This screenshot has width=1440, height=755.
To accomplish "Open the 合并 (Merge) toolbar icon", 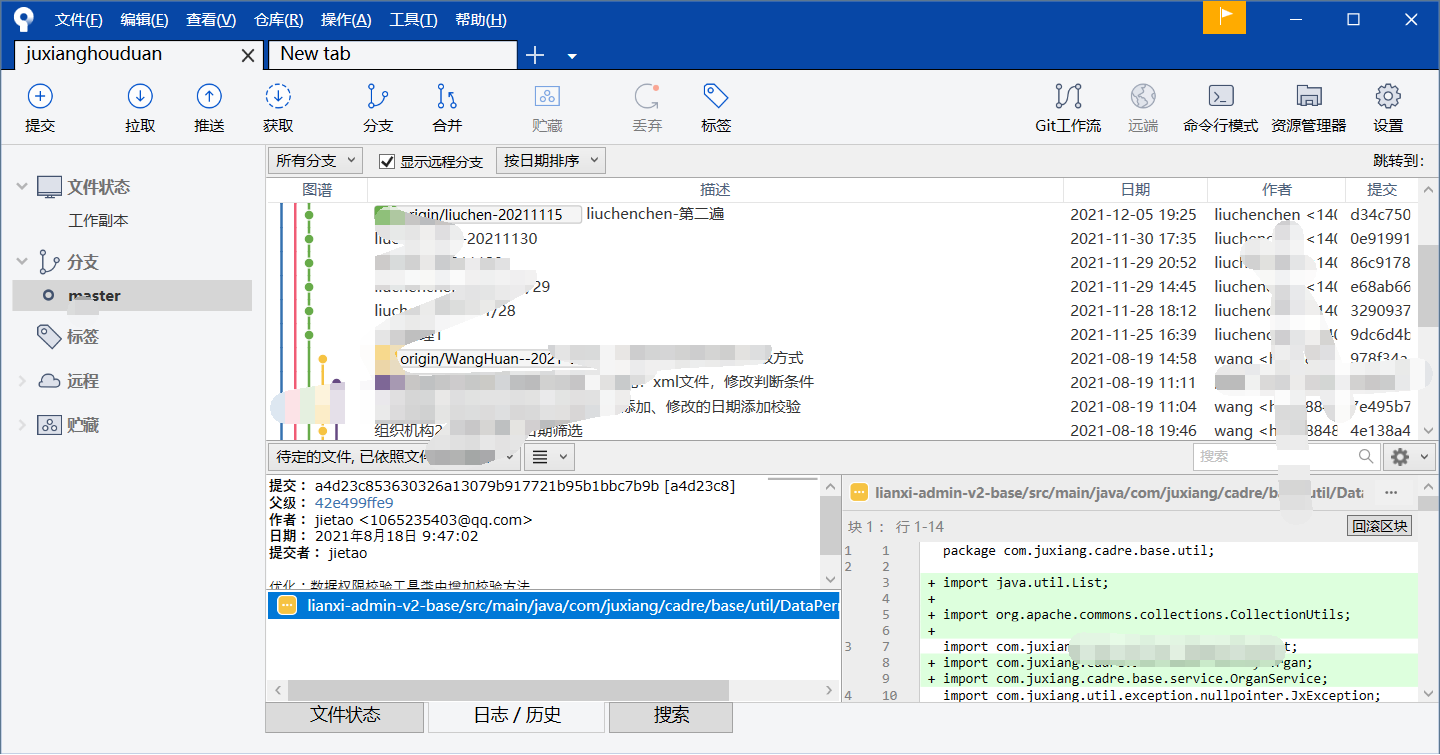I will tap(447, 97).
